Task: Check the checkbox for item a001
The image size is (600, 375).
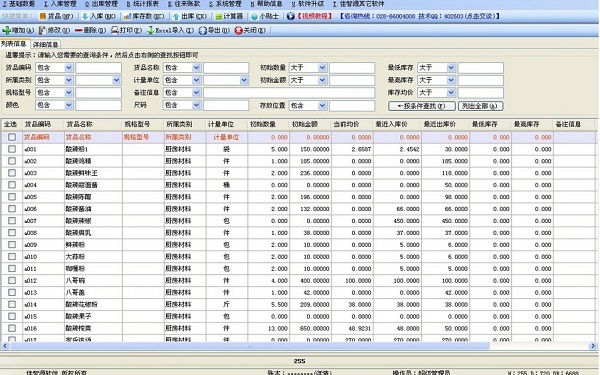Action: click(12, 149)
